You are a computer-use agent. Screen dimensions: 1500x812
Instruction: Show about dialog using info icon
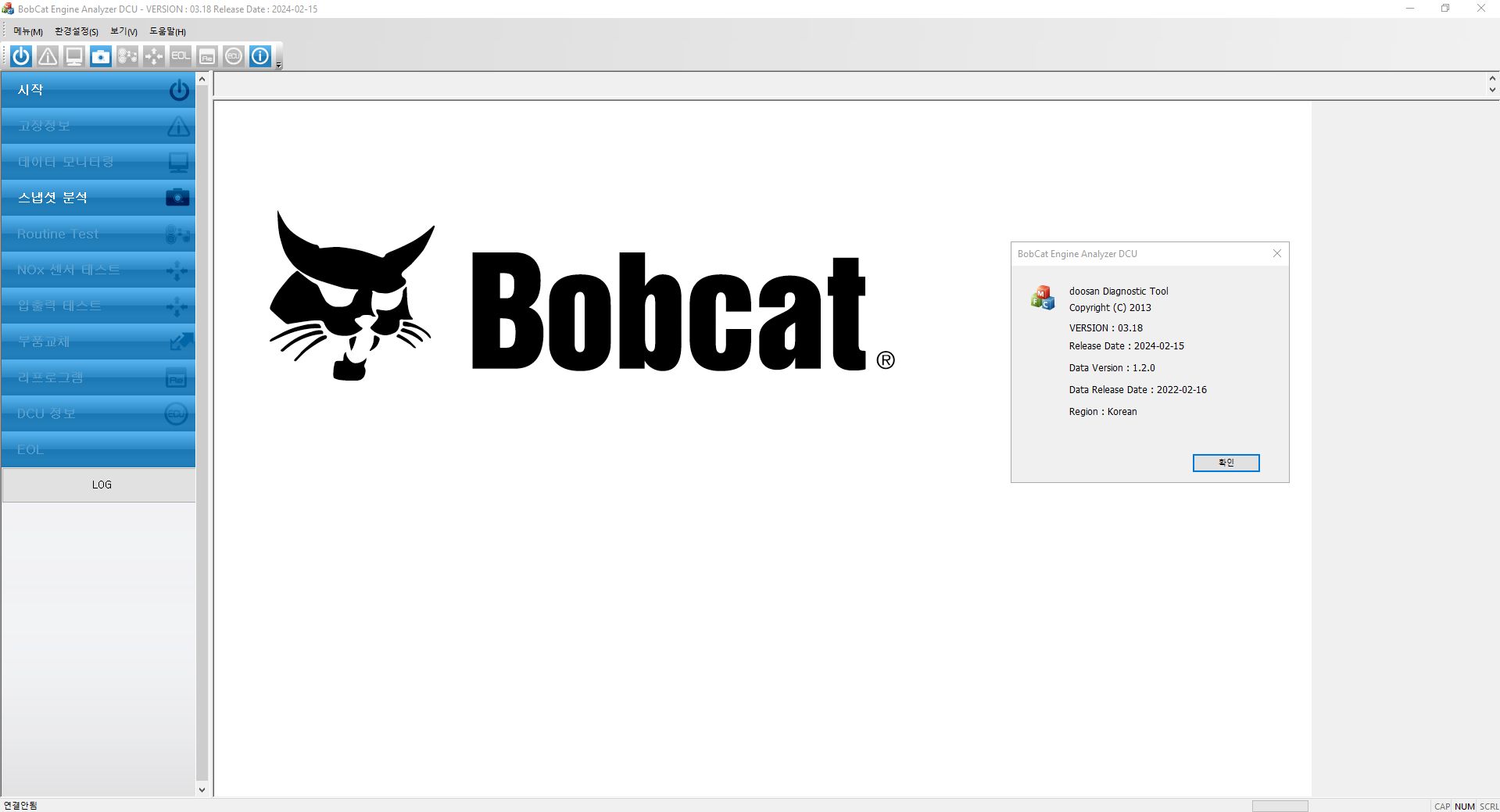260,56
